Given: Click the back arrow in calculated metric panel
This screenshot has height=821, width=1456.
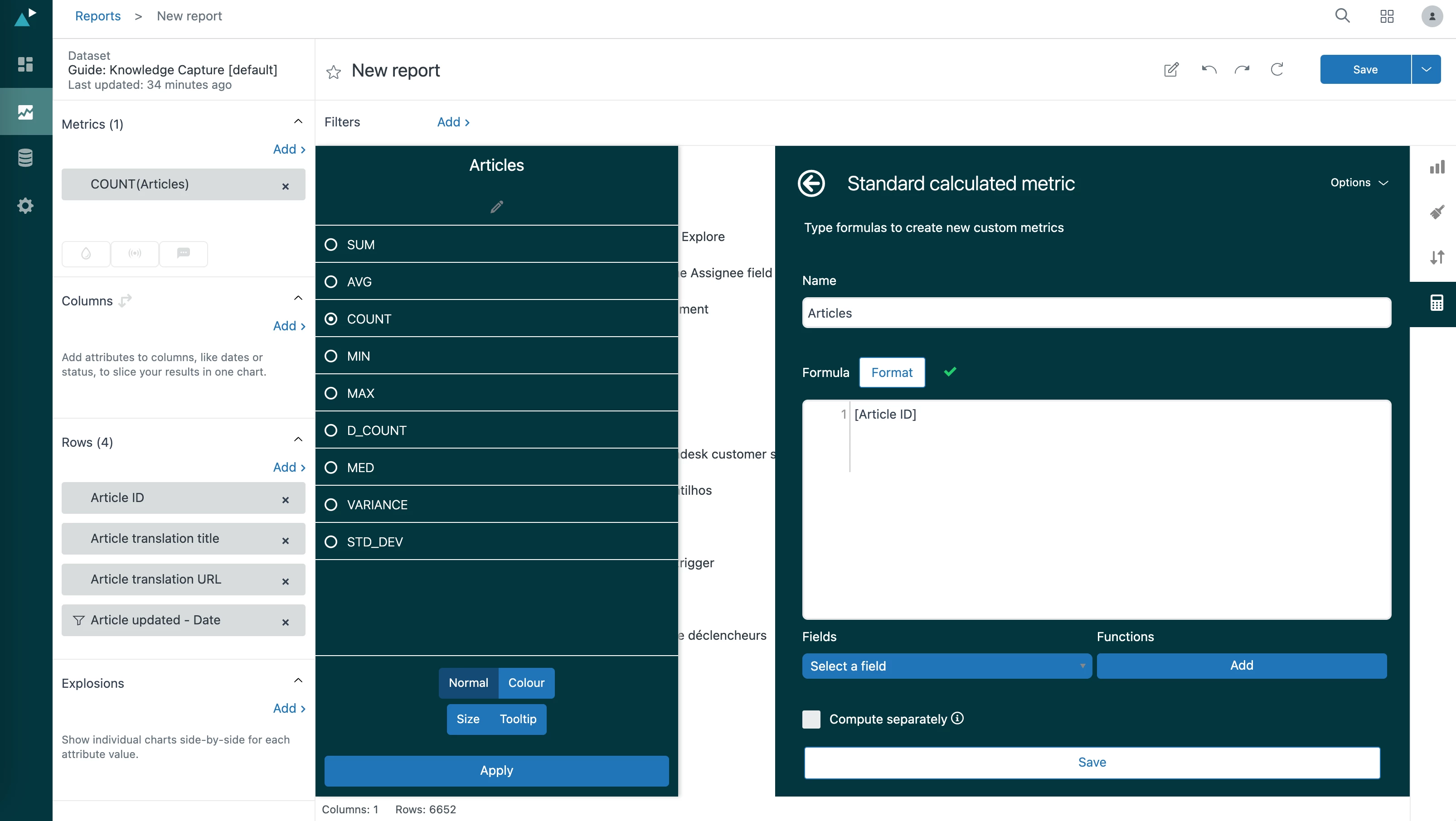Looking at the screenshot, I should click(811, 183).
